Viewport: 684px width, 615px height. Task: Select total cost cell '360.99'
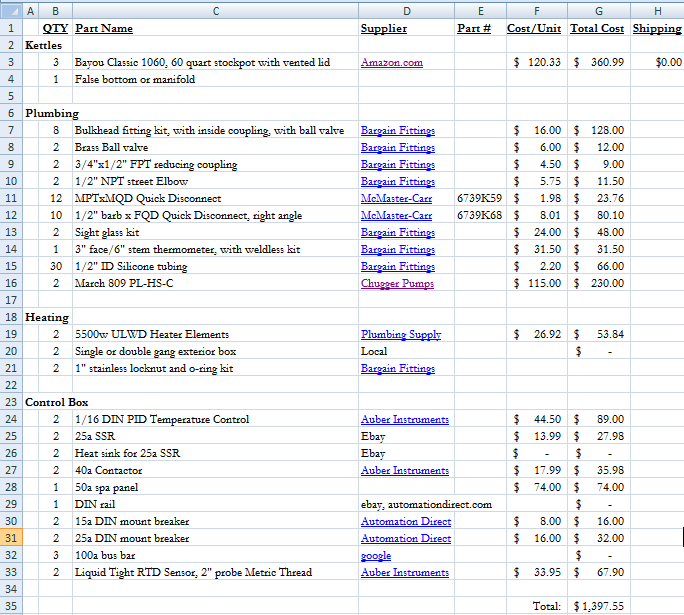[599, 62]
